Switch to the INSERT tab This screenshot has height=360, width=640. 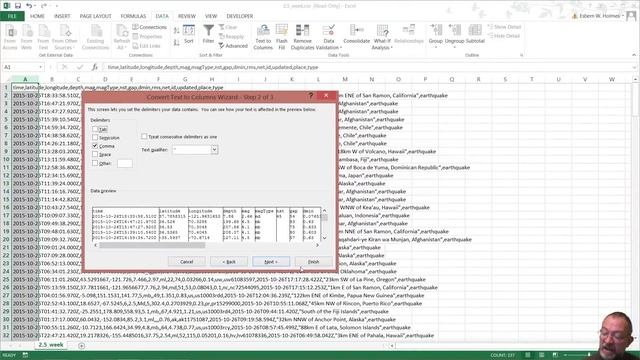pyautogui.click(x=62, y=16)
